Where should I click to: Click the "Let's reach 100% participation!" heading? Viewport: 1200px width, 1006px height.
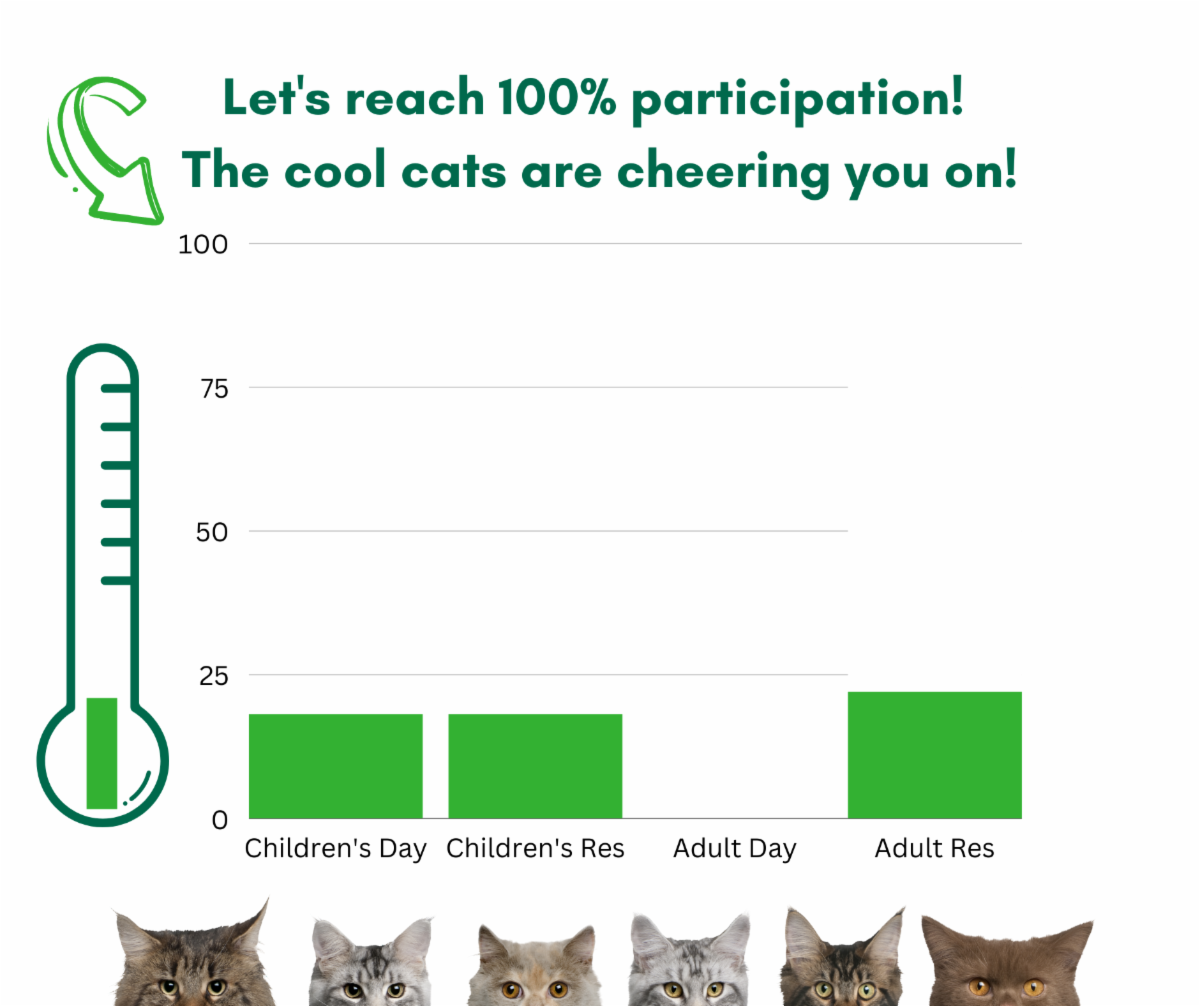[593, 99]
